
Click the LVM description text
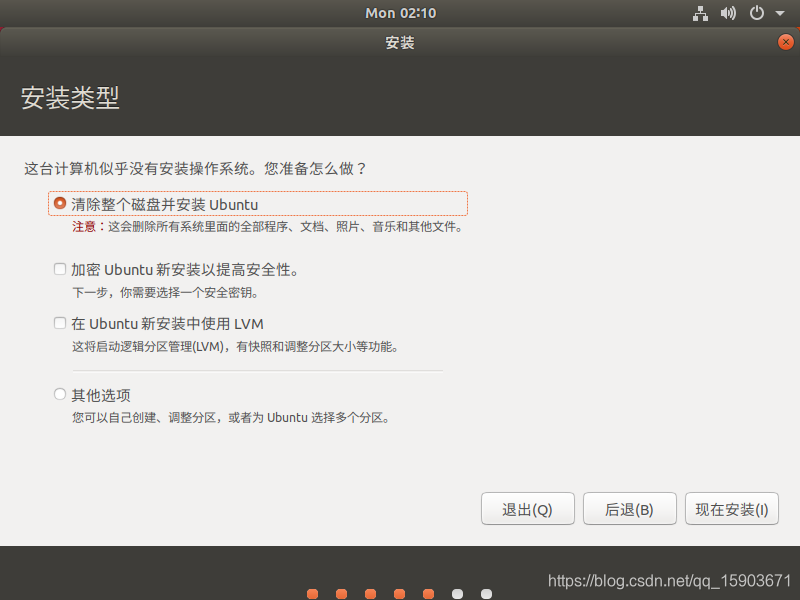(235, 347)
